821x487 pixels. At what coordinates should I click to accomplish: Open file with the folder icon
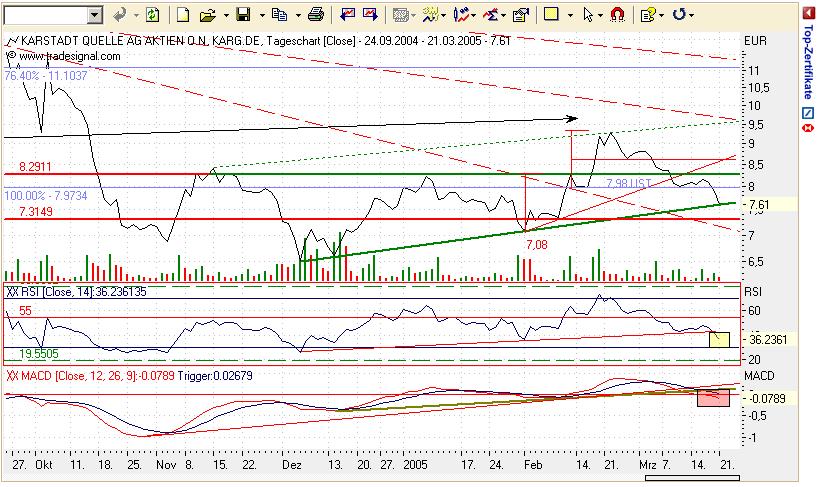(x=209, y=15)
